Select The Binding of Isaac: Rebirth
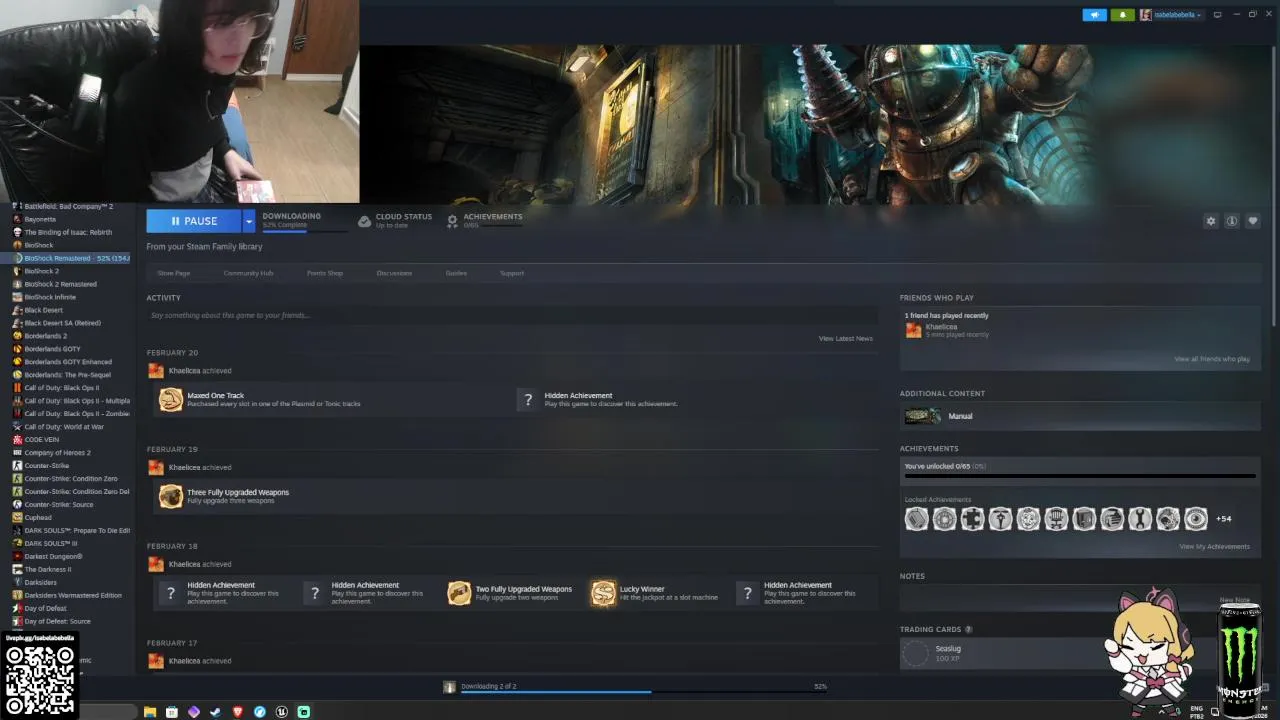The height and width of the screenshot is (720, 1280). pyautogui.click(x=68, y=232)
